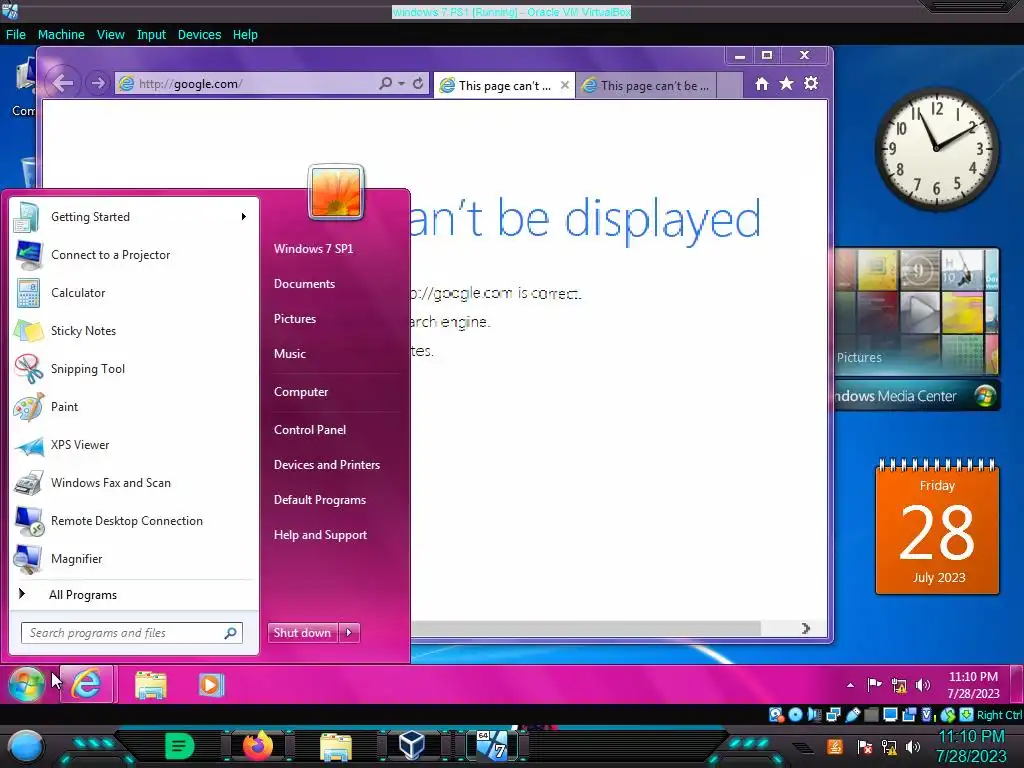
Task: Open Getting Started in Start menu
Action: 134,217
